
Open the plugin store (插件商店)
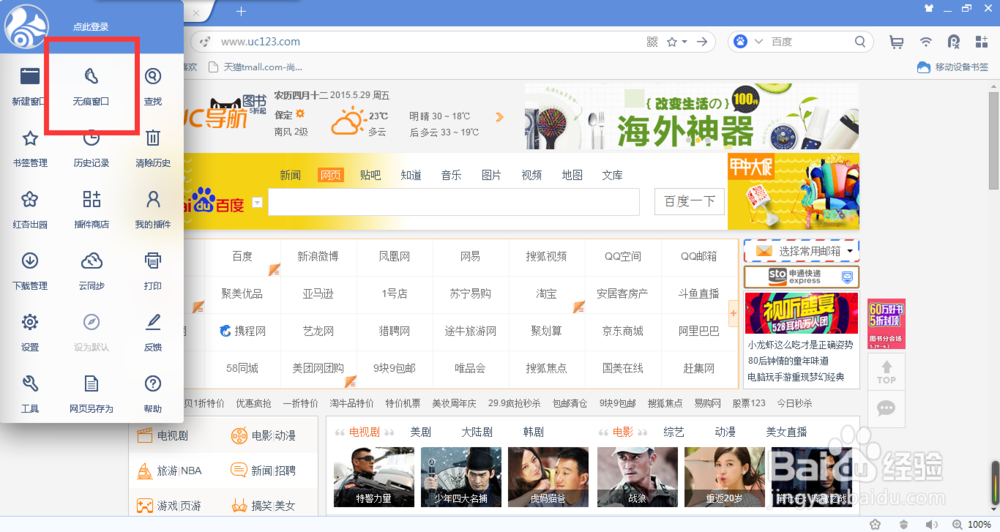pyautogui.click(x=91, y=210)
